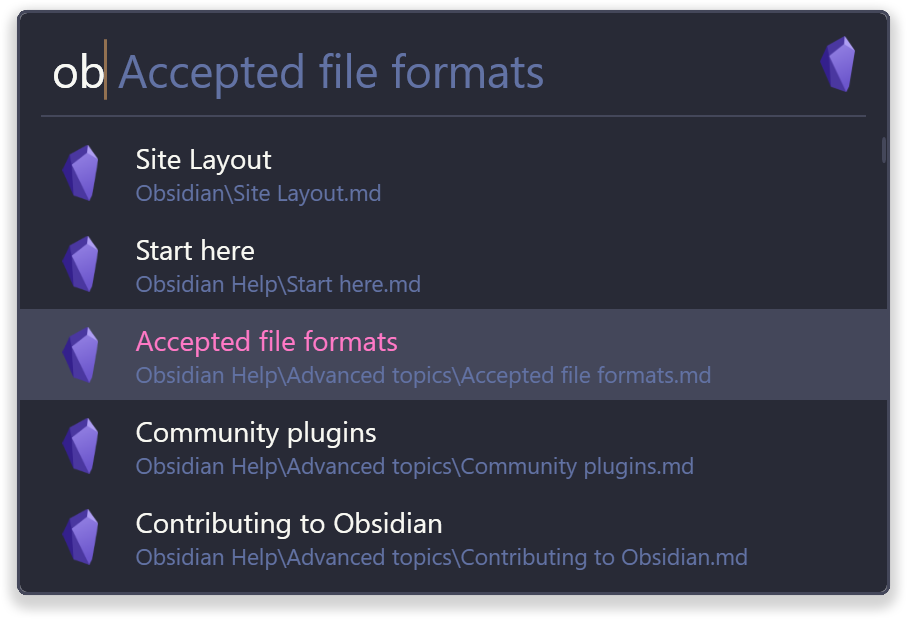Click the Obsidian Help\Start here.md path
Image resolution: width=907 pixels, height=619 pixels.
(278, 284)
